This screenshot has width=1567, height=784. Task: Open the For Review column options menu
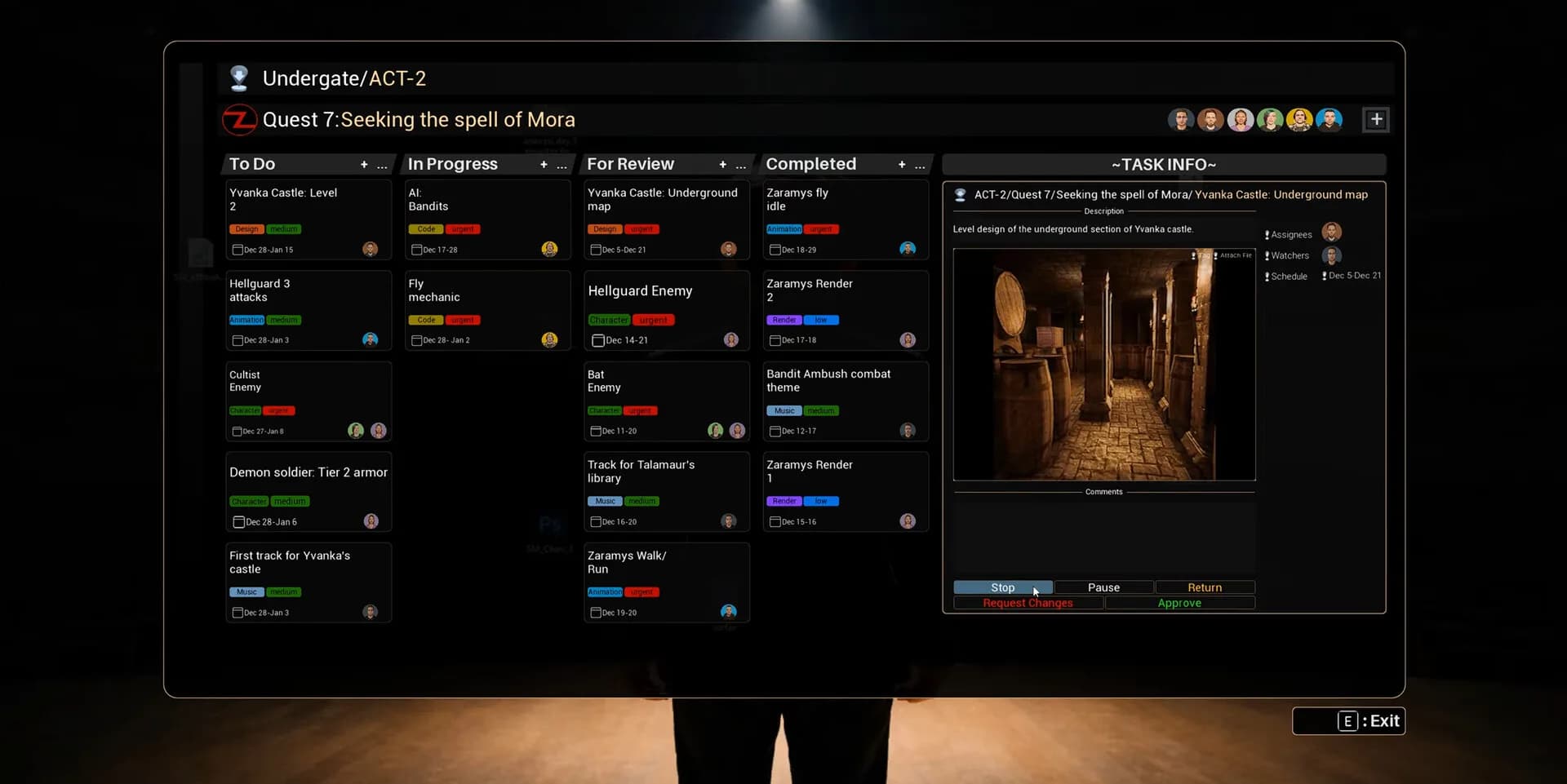(740, 166)
